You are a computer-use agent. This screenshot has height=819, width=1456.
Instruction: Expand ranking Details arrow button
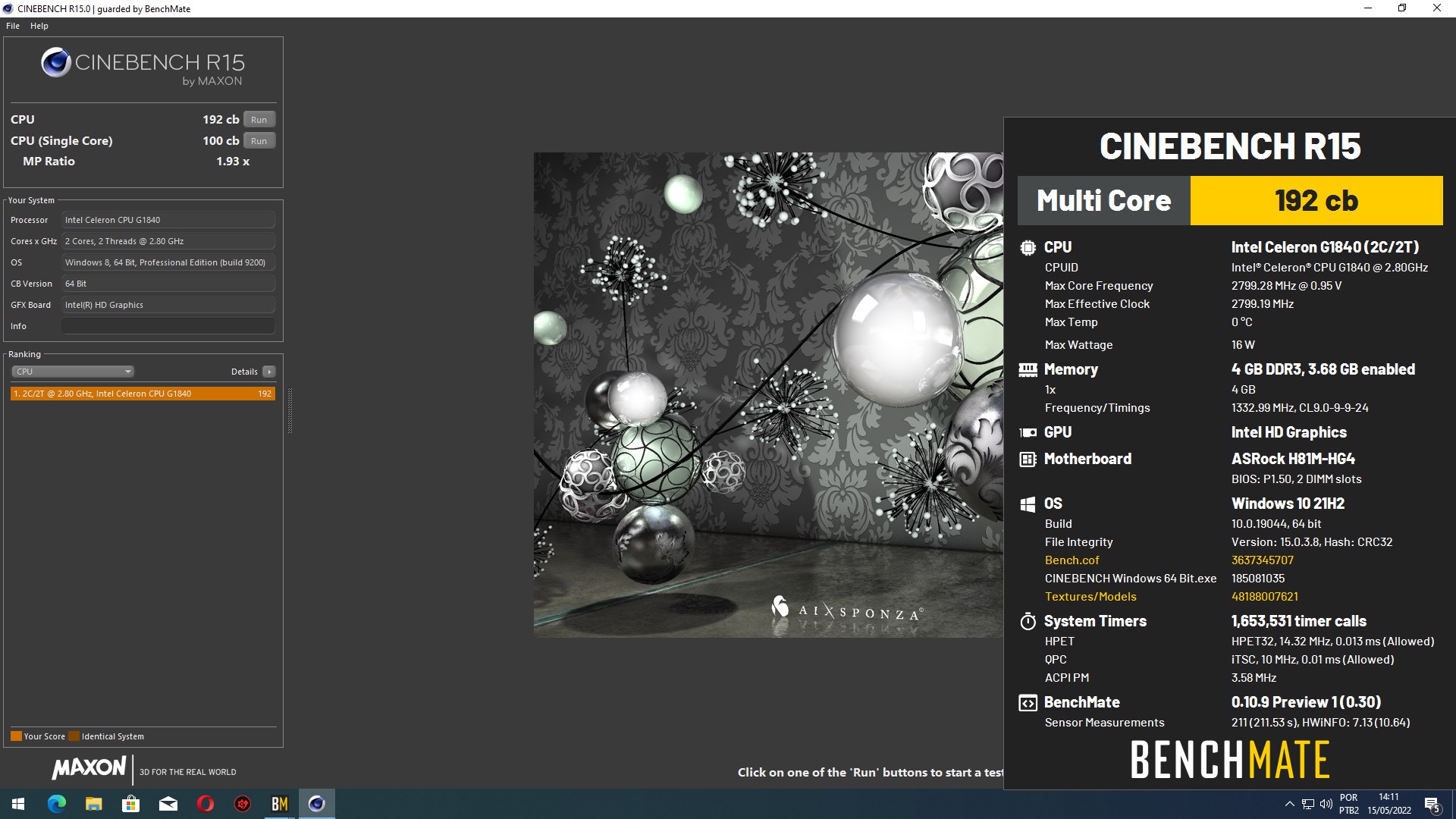coord(269,372)
